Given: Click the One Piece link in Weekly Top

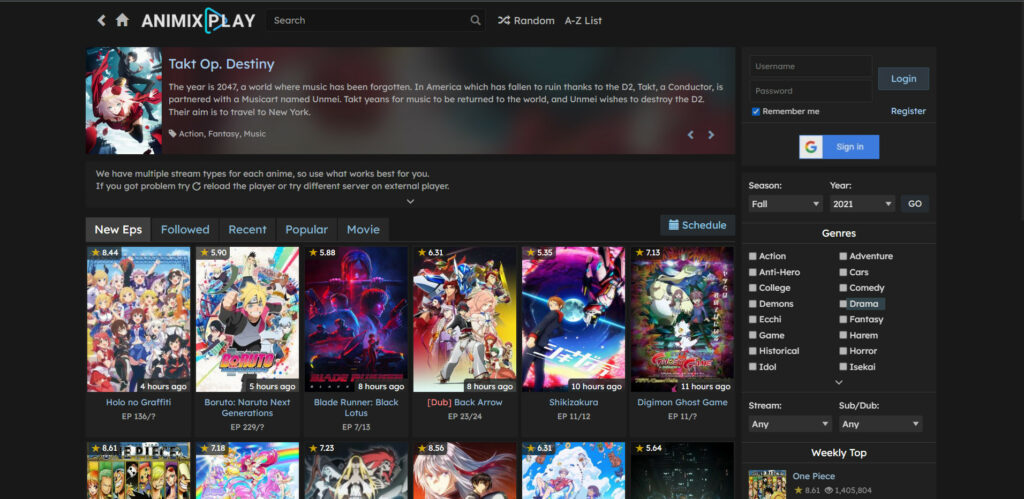Looking at the screenshot, I should tap(814, 476).
